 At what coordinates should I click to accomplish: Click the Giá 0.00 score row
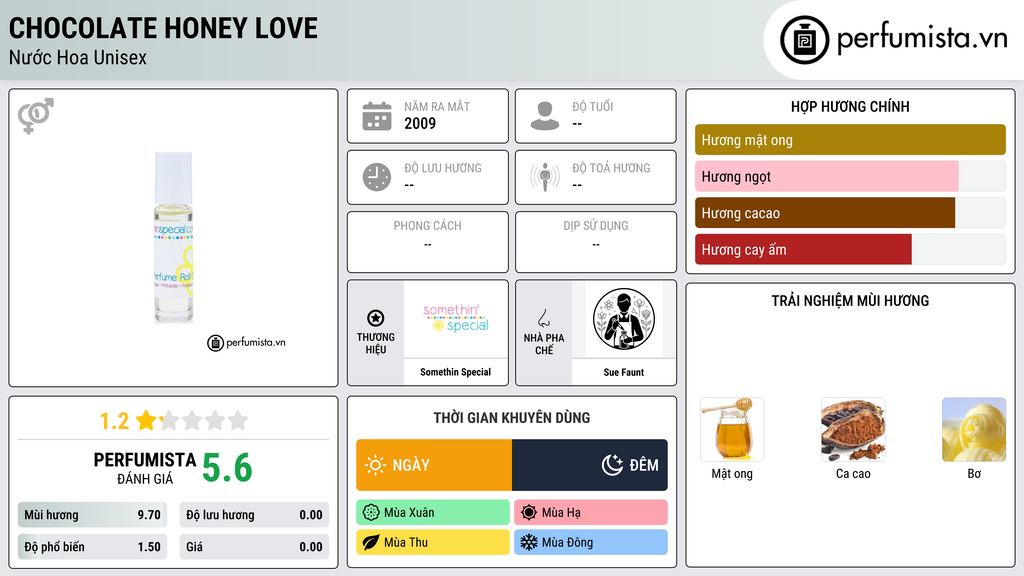pos(254,547)
